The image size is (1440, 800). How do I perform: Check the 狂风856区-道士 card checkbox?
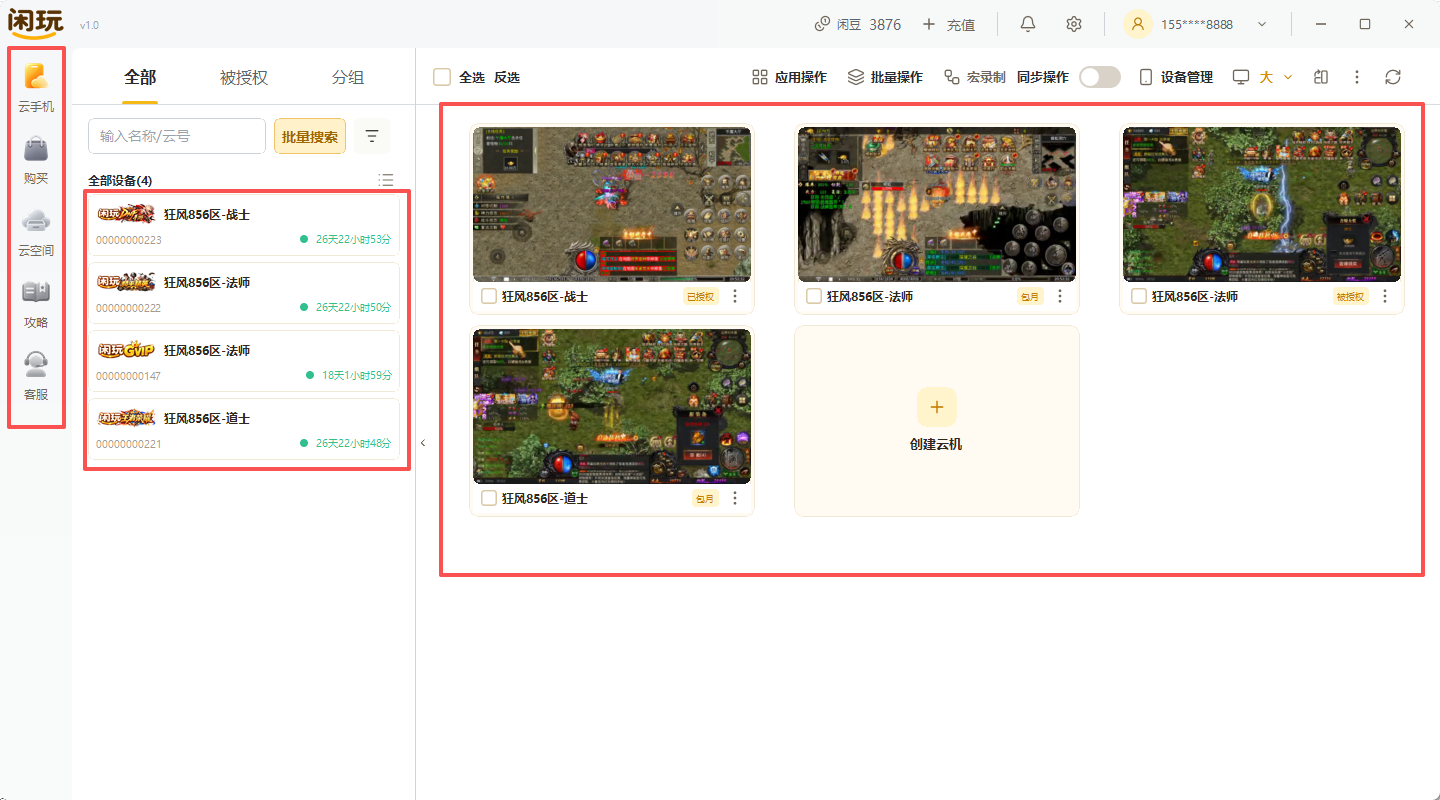(x=489, y=498)
